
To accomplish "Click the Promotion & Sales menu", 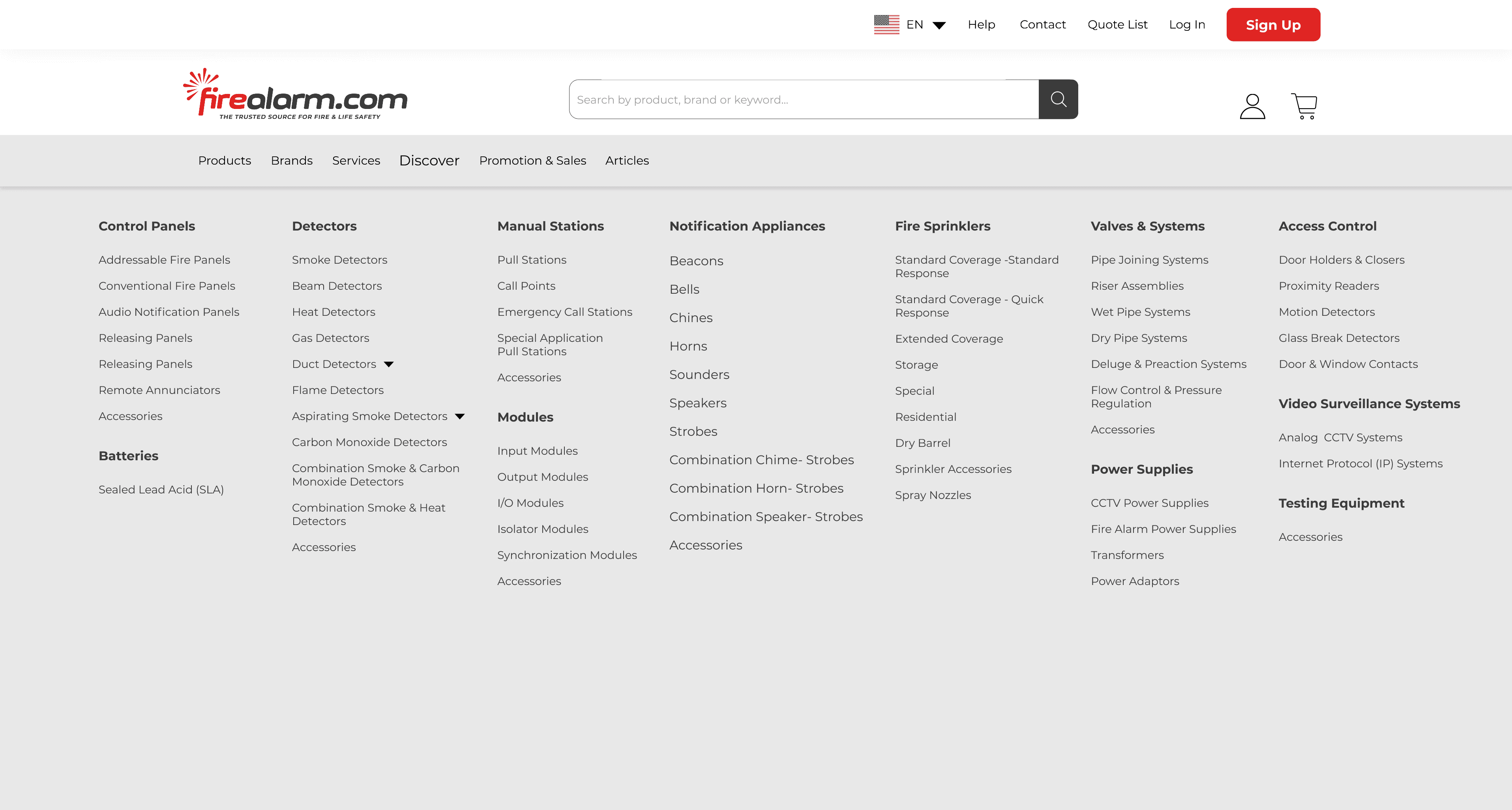I will click(532, 161).
